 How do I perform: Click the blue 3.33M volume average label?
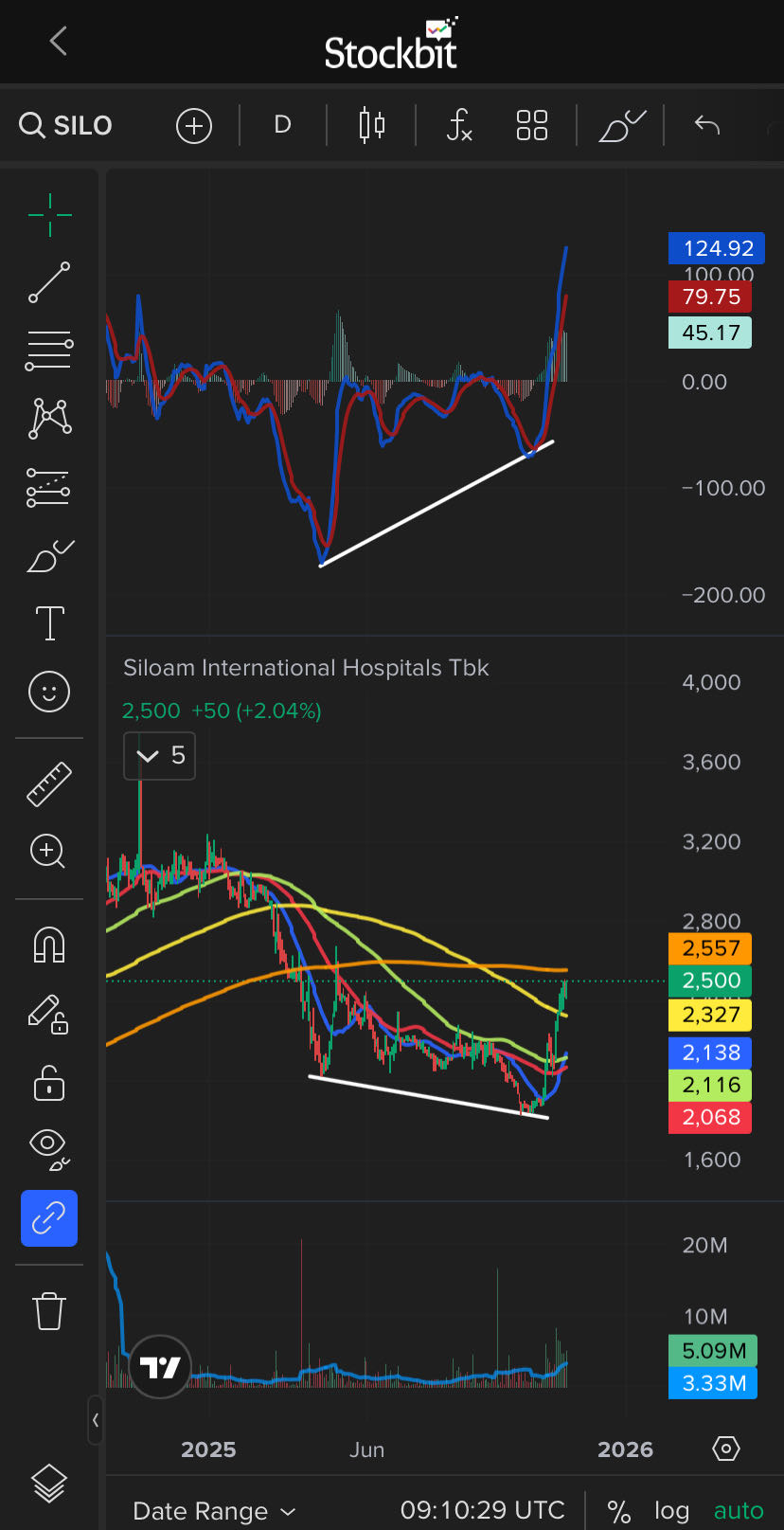point(713,1383)
